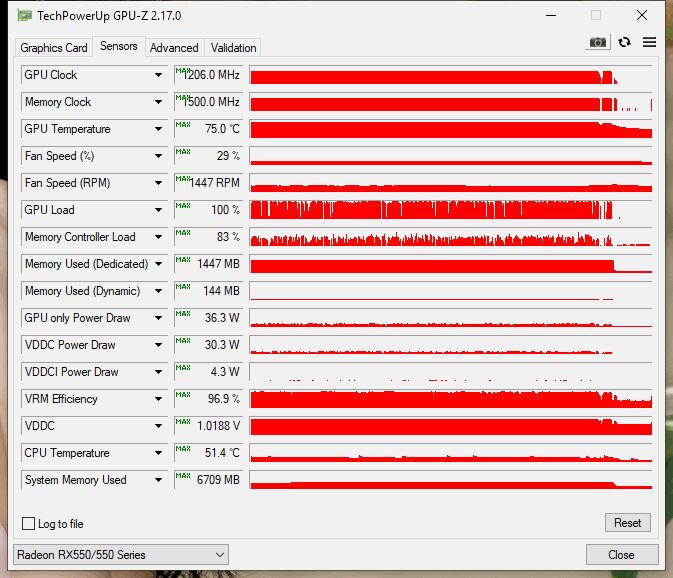Expand the Memory Used (Dynamic) dropdown
Viewport: 673px width, 578px height.
click(158, 291)
